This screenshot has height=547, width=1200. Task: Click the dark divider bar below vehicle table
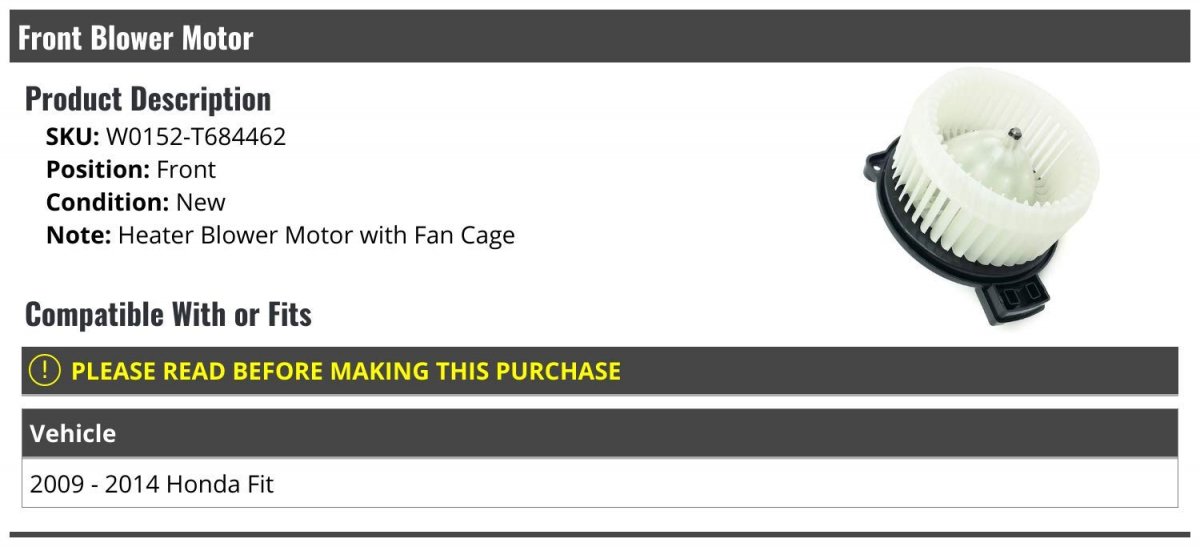pyautogui.click(x=600, y=536)
